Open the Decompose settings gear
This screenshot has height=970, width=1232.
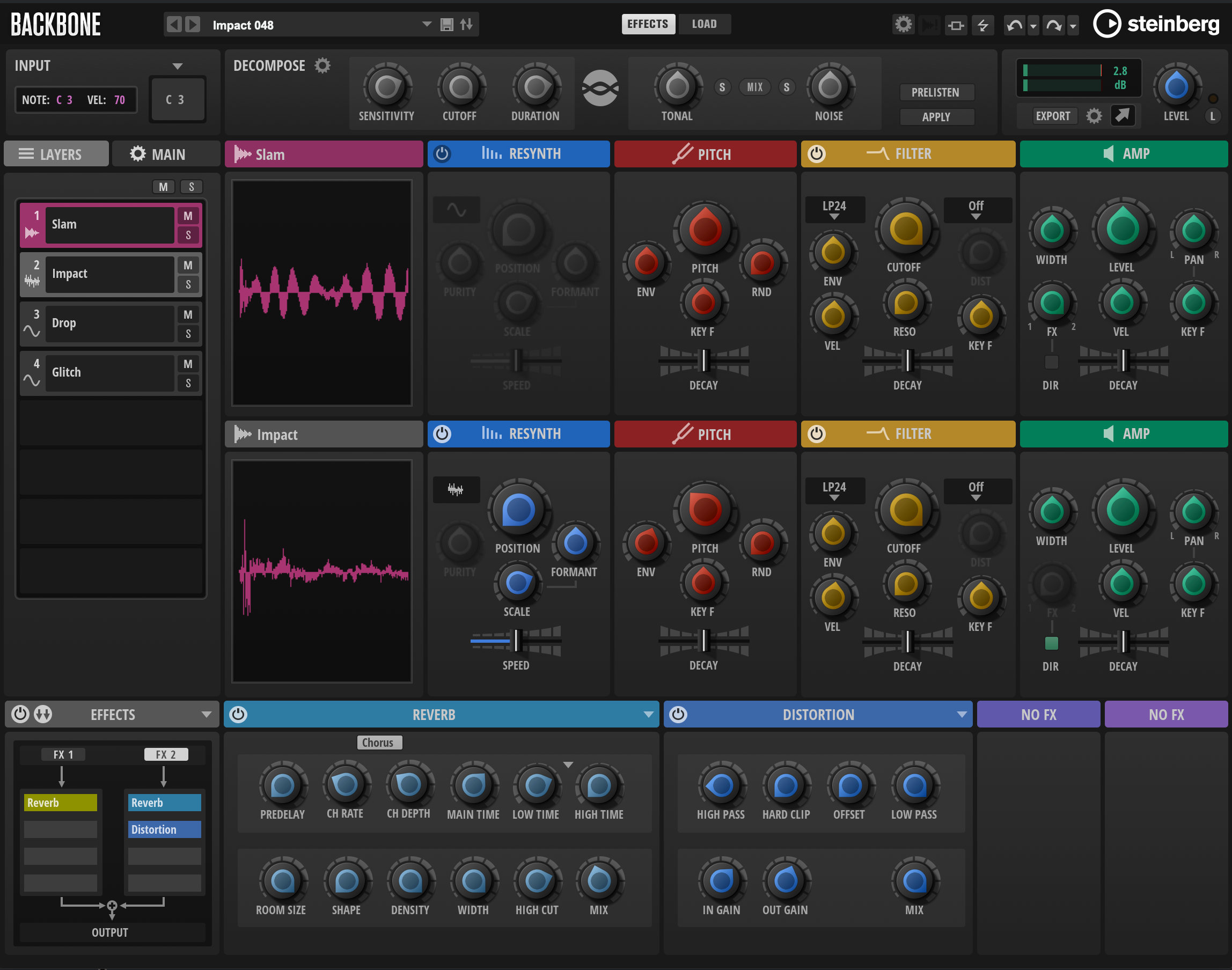pyautogui.click(x=324, y=65)
